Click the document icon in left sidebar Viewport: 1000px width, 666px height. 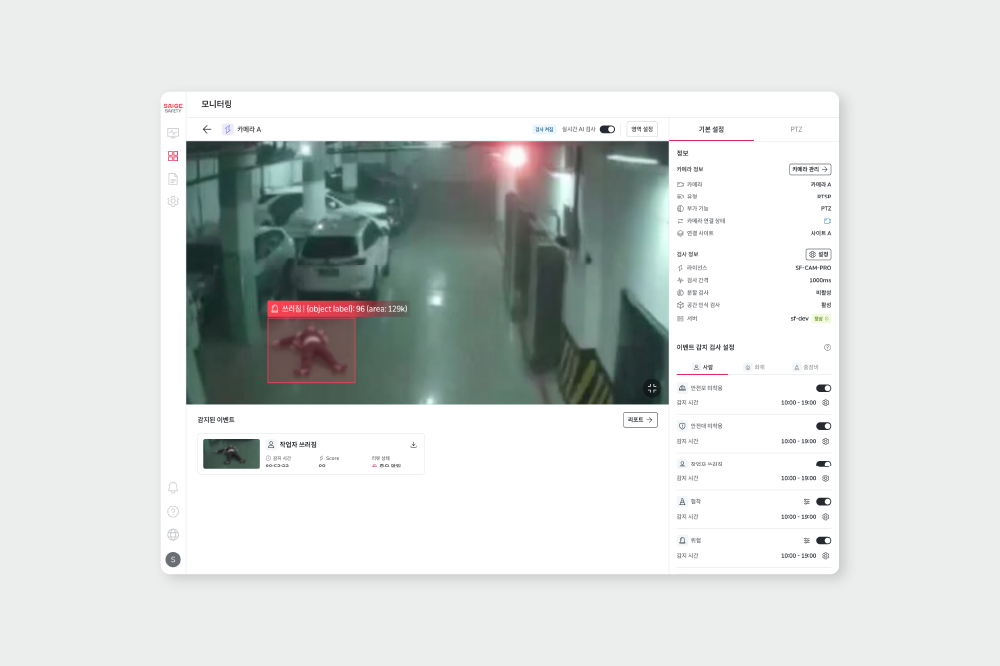pos(173,178)
